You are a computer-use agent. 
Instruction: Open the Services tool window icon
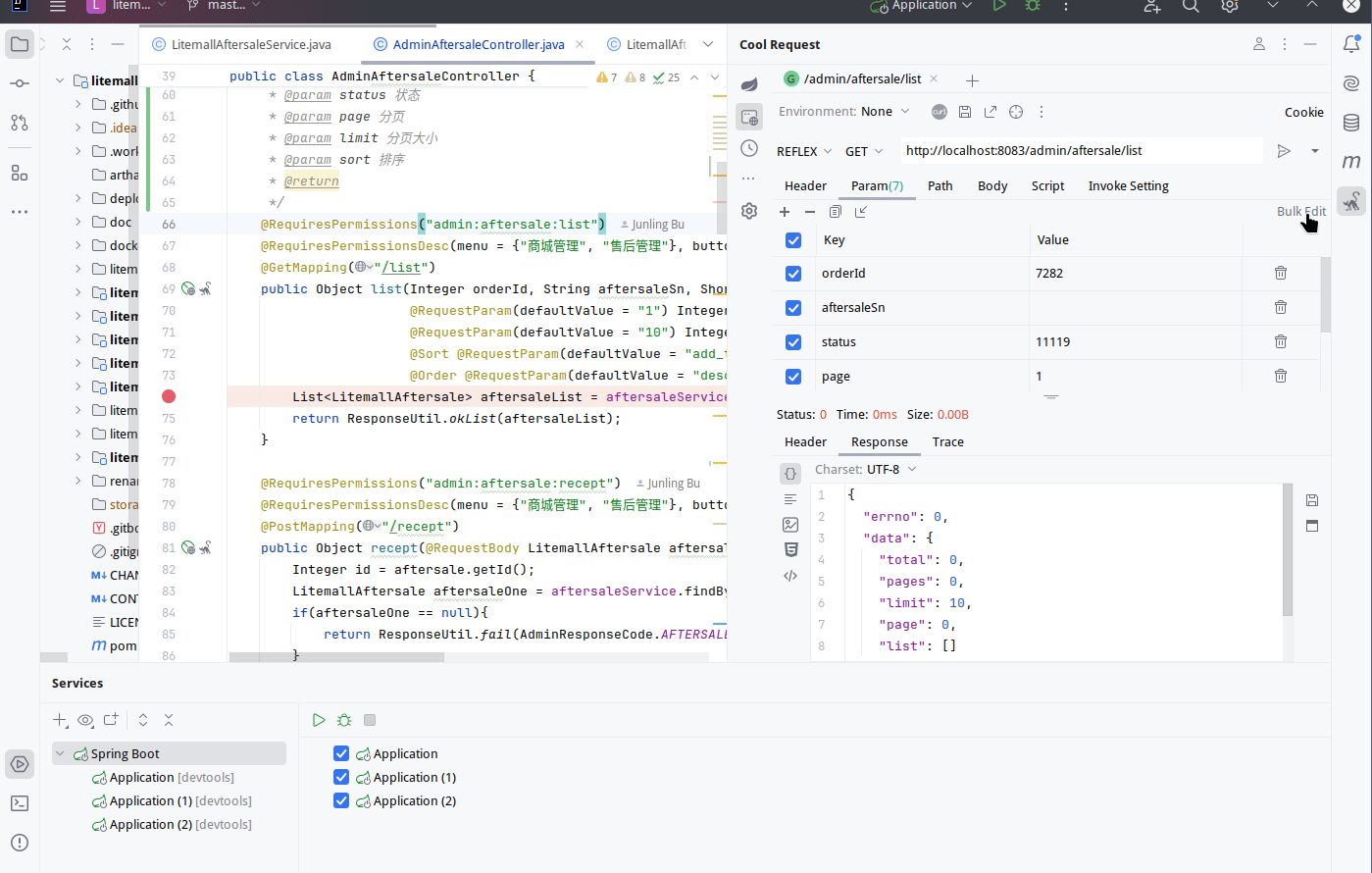click(20, 764)
